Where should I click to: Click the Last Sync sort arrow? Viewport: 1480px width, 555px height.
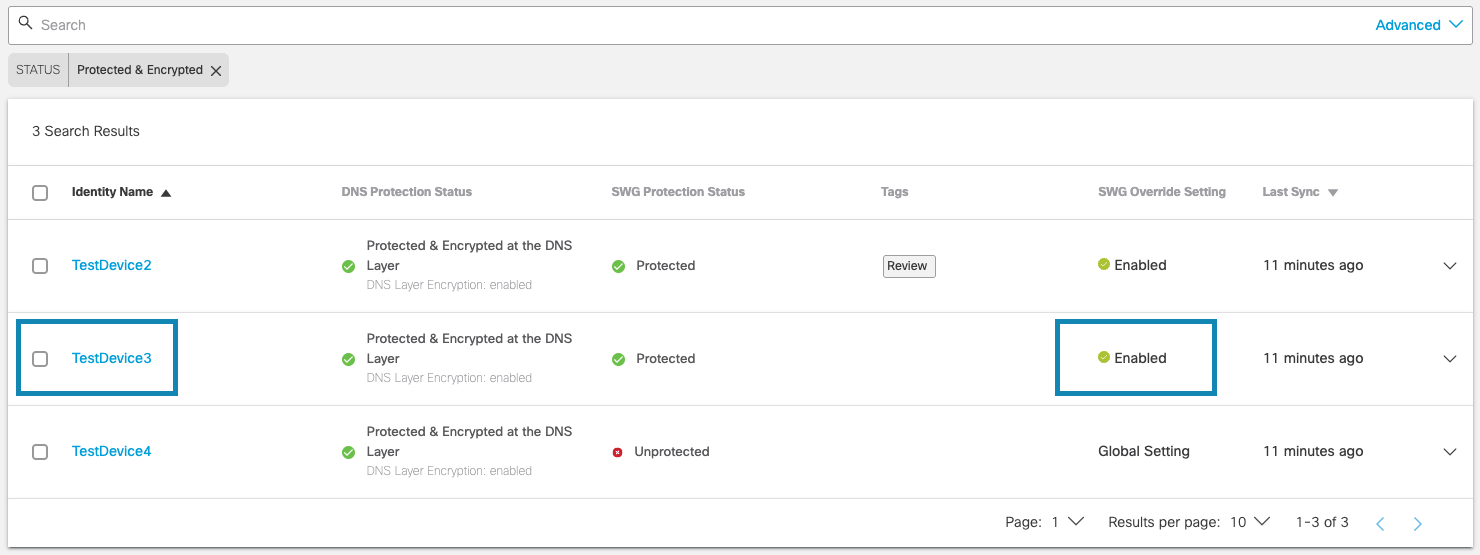click(x=1332, y=193)
